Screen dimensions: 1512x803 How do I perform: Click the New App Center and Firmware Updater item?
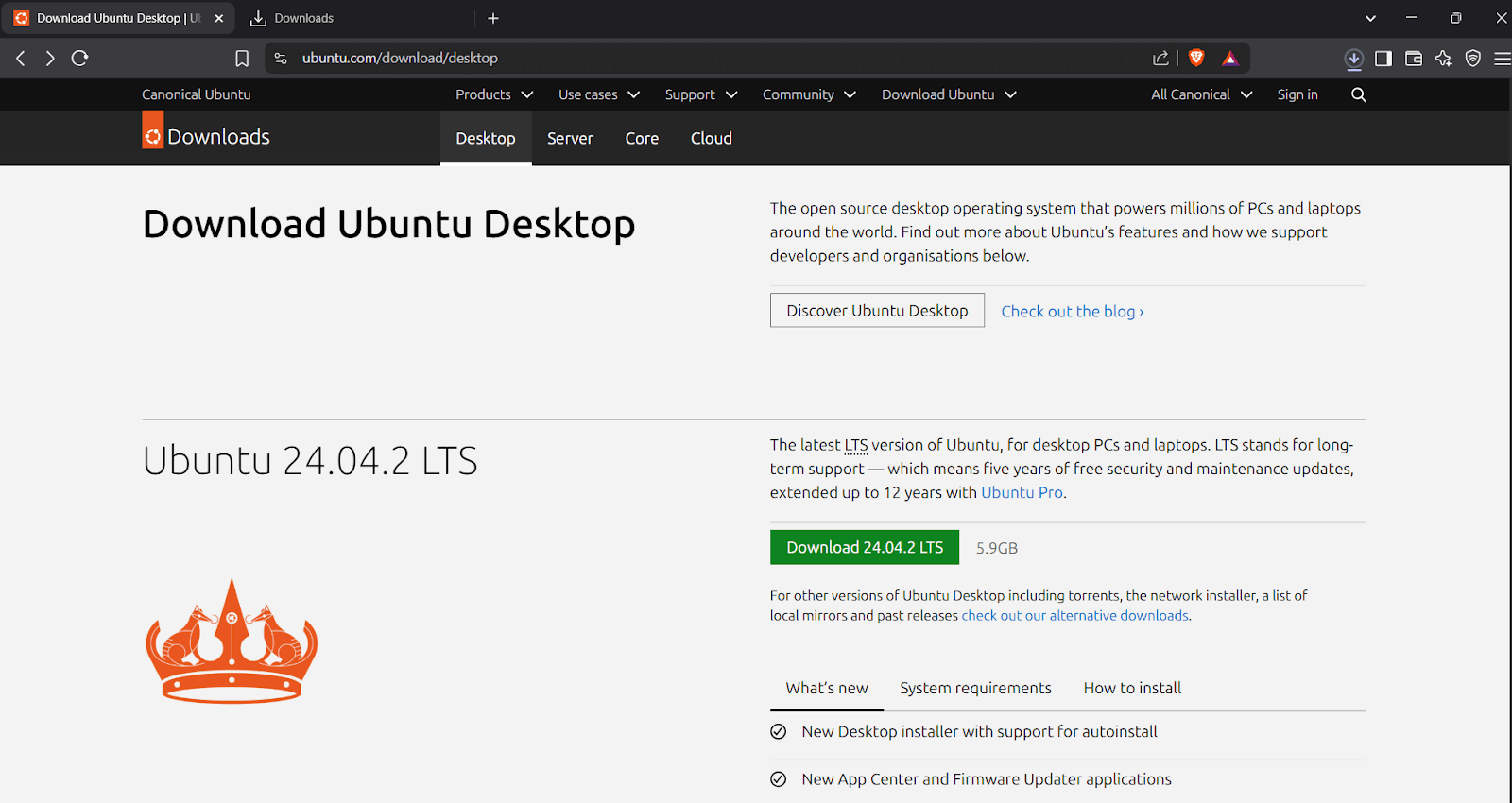point(987,779)
